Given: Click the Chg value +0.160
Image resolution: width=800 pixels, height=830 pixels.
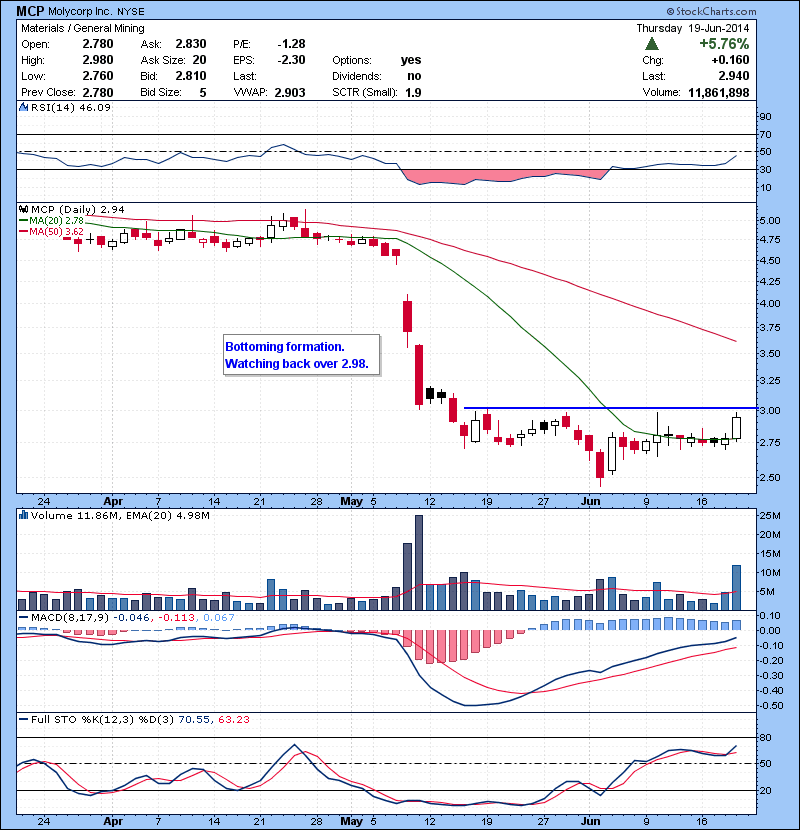Looking at the screenshot, I should tap(731, 60).
